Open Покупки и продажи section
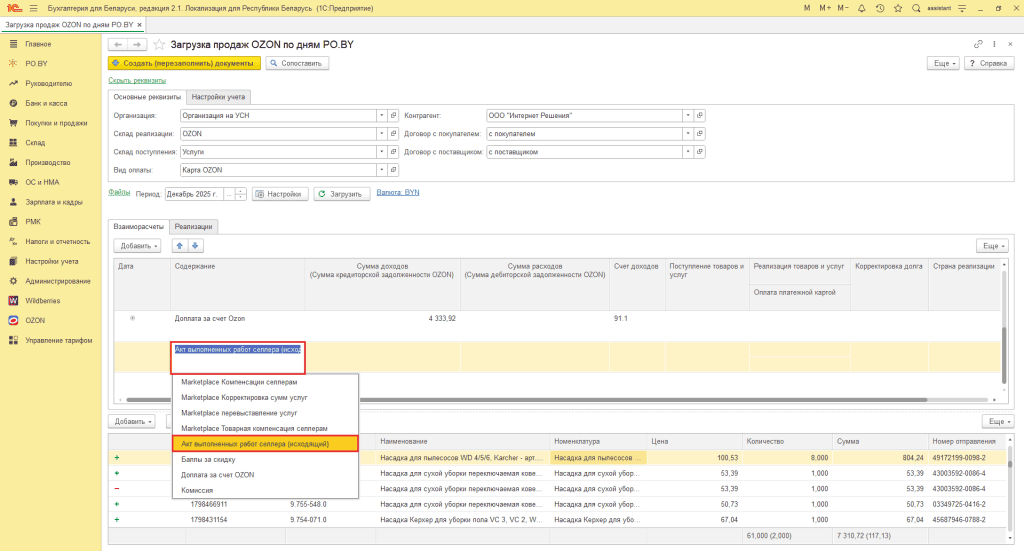 56,123
